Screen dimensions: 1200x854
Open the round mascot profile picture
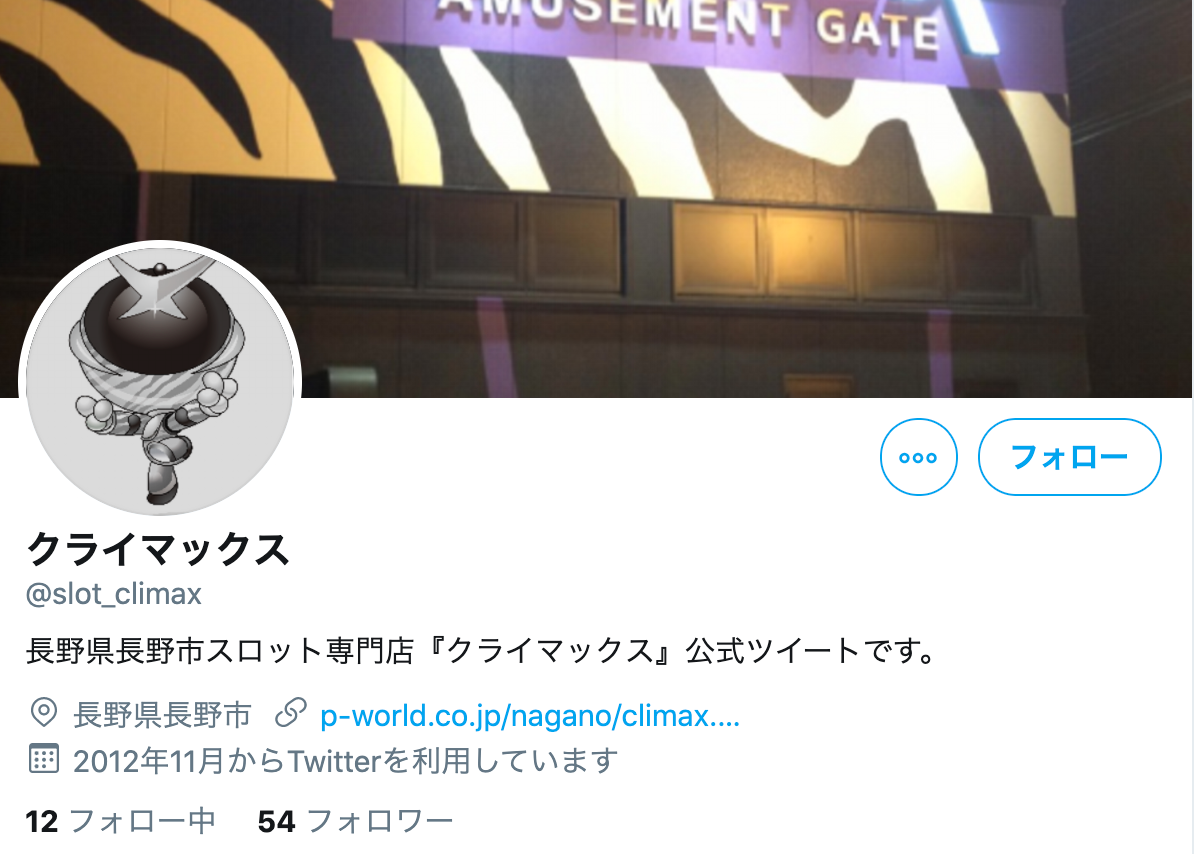(x=160, y=380)
